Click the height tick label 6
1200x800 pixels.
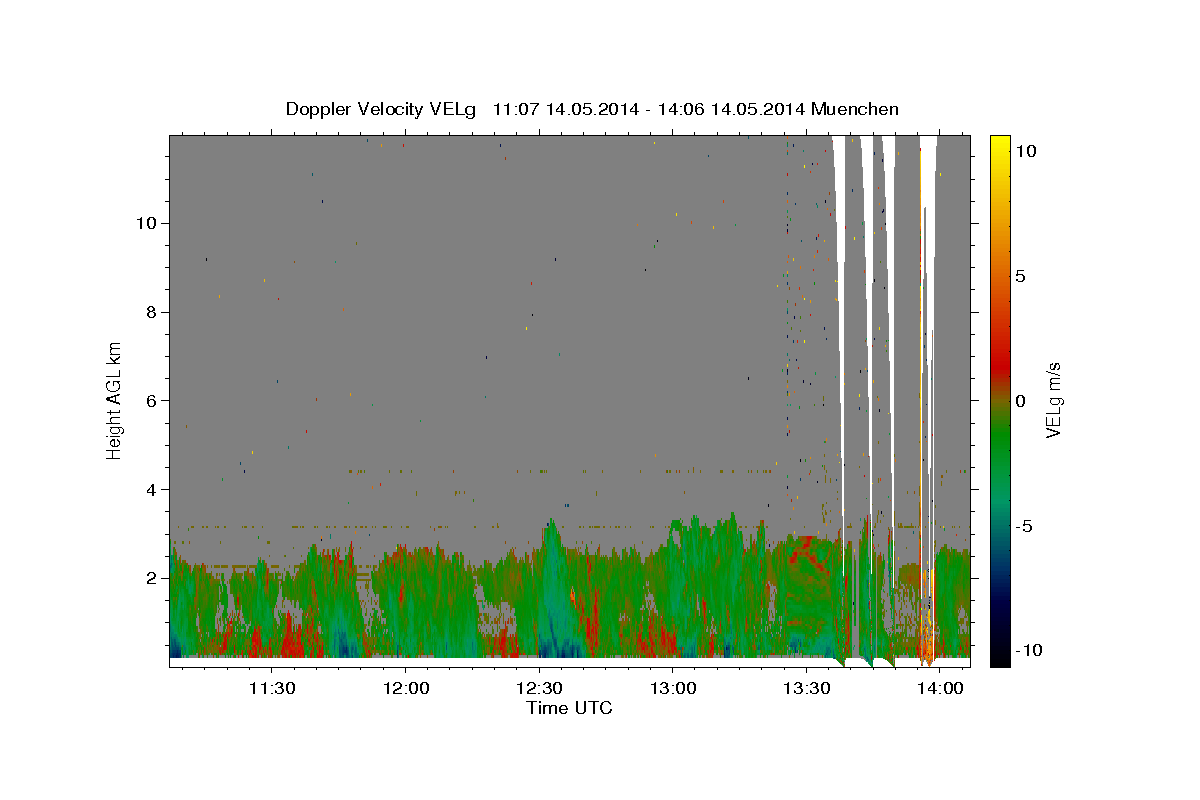(x=150, y=400)
